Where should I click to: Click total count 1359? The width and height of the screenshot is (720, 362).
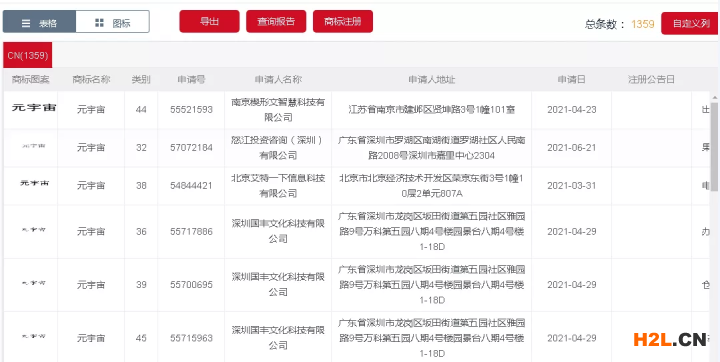[x=642, y=24]
